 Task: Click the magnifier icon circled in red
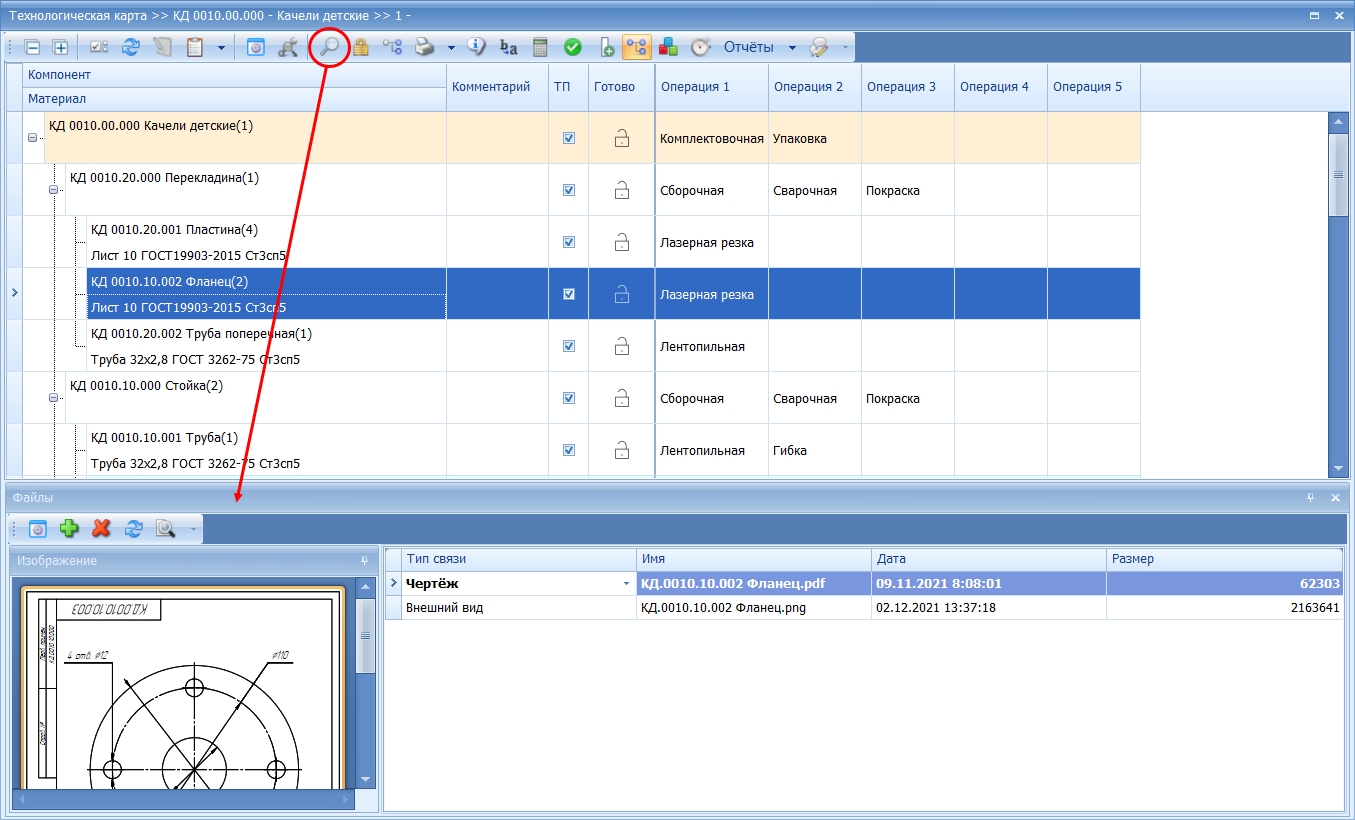click(x=329, y=46)
